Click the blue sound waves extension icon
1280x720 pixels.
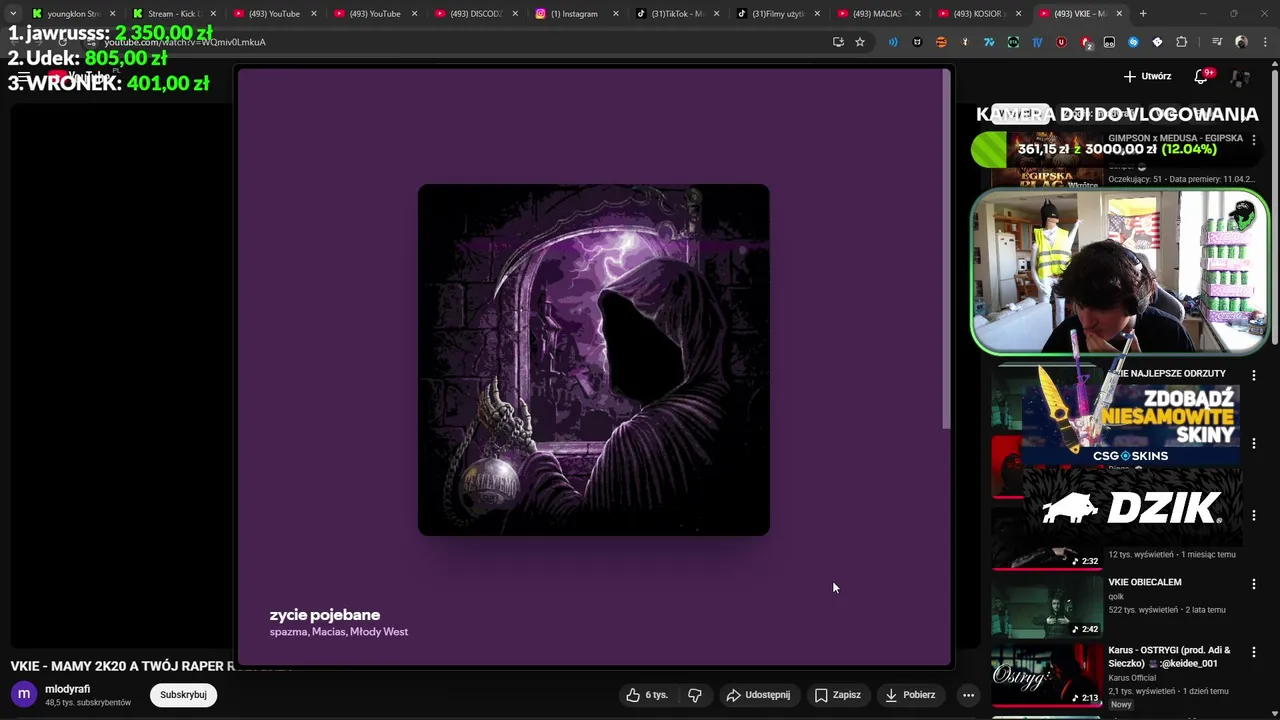click(893, 42)
